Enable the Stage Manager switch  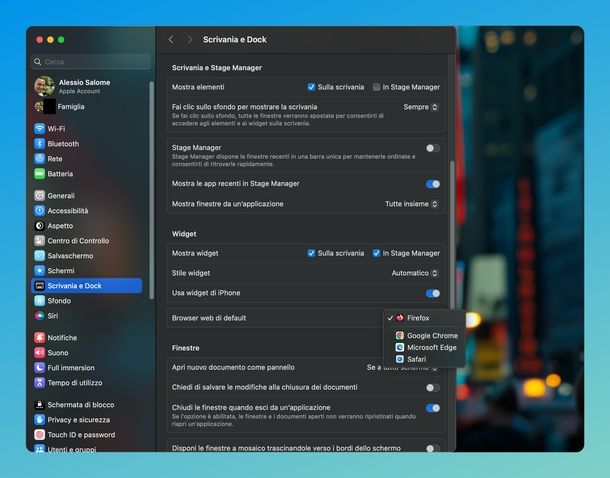click(433, 148)
